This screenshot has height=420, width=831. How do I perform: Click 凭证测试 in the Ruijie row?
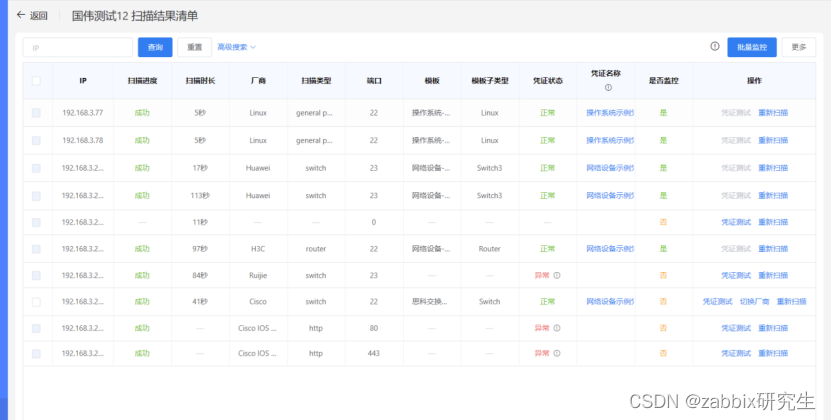coord(736,275)
